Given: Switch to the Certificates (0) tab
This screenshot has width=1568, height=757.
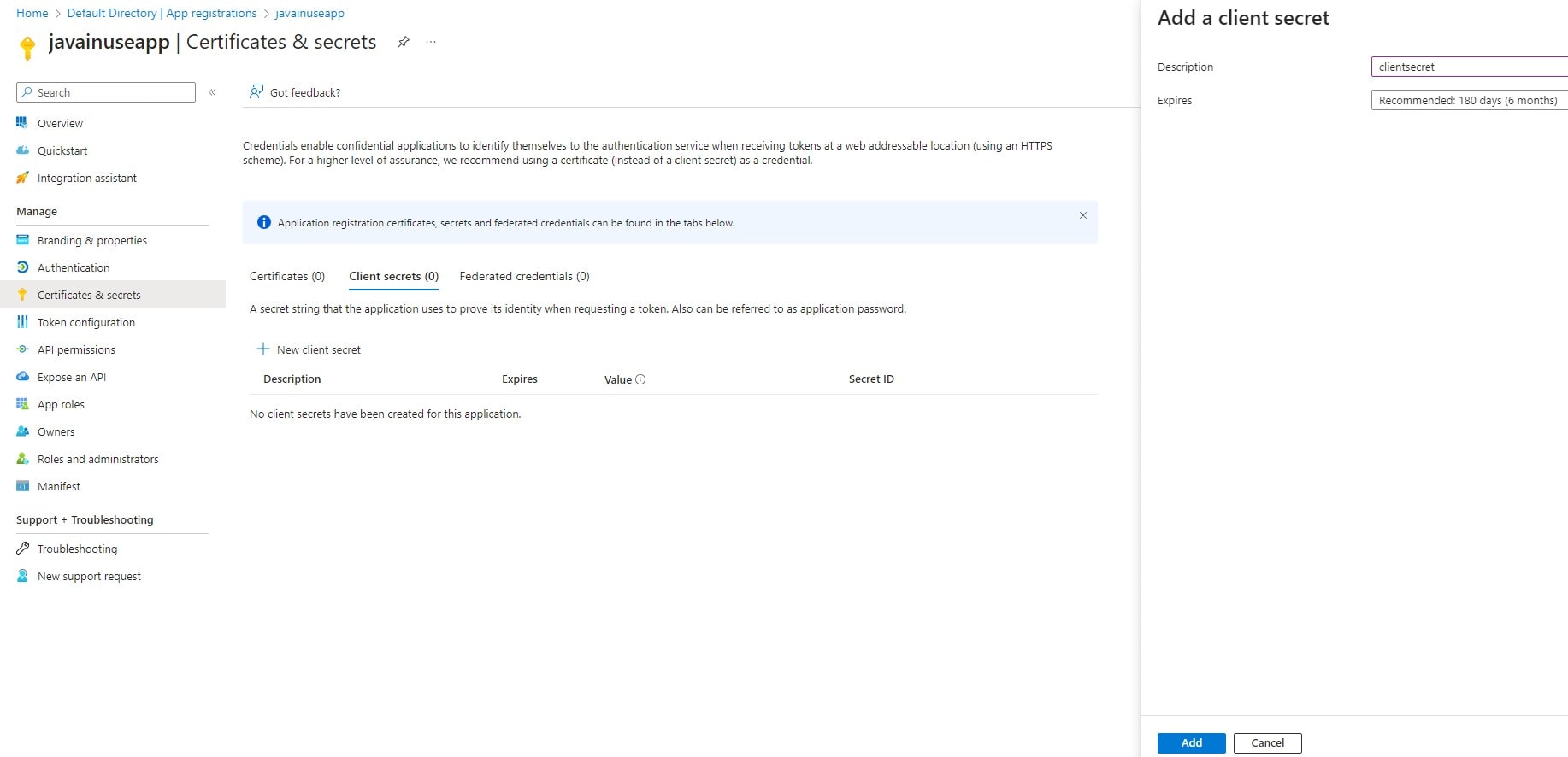Looking at the screenshot, I should pos(287,276).
